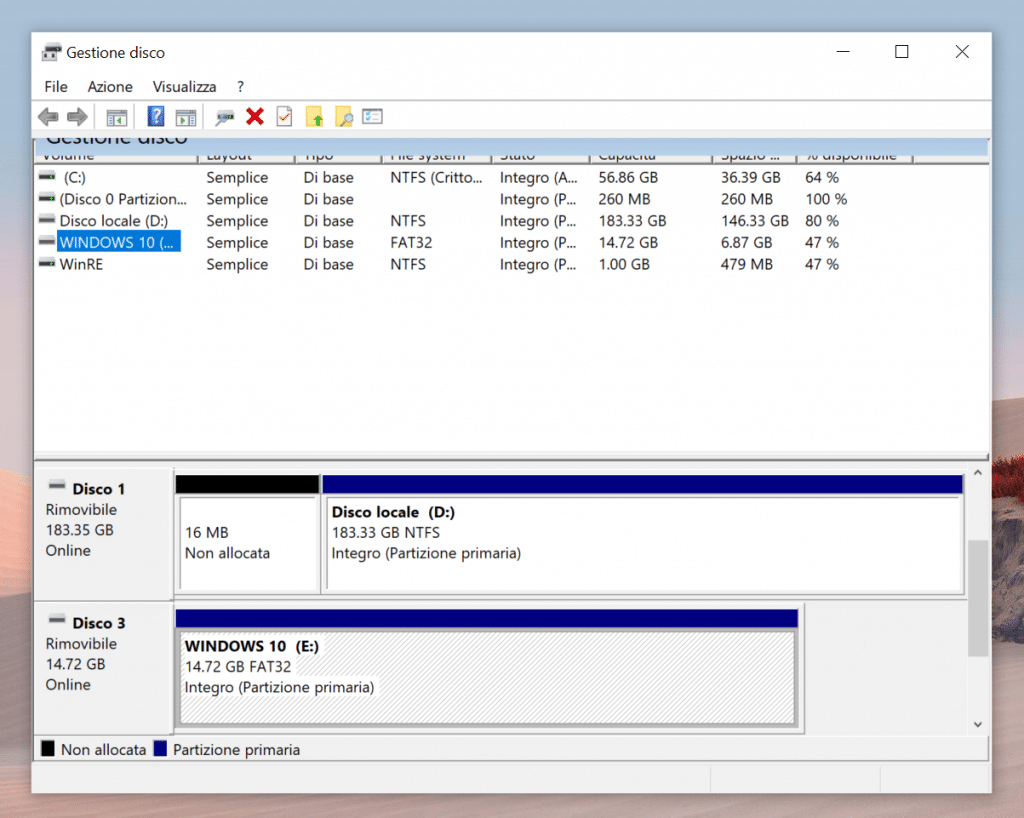Select the WinRE volume row
Screen dimensions: 1024x818
coord(81,265)
